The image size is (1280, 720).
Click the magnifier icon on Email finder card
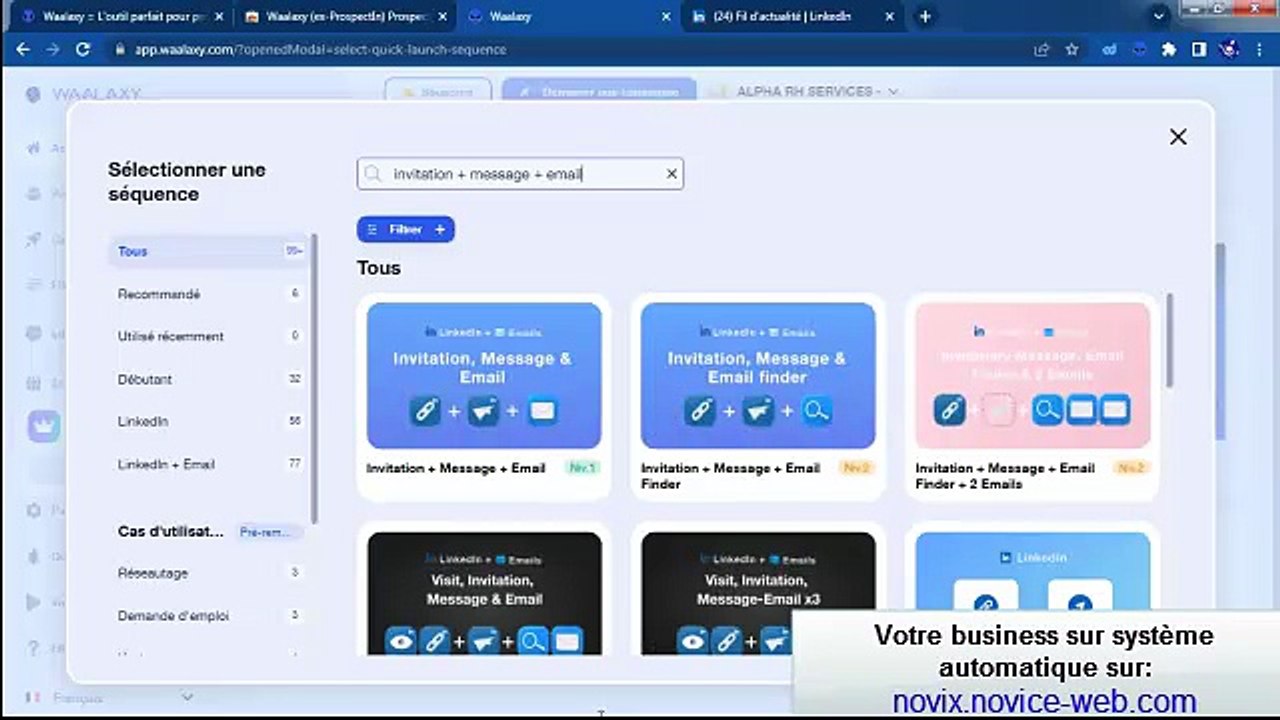pyautogui.click(x=817, y=411)
